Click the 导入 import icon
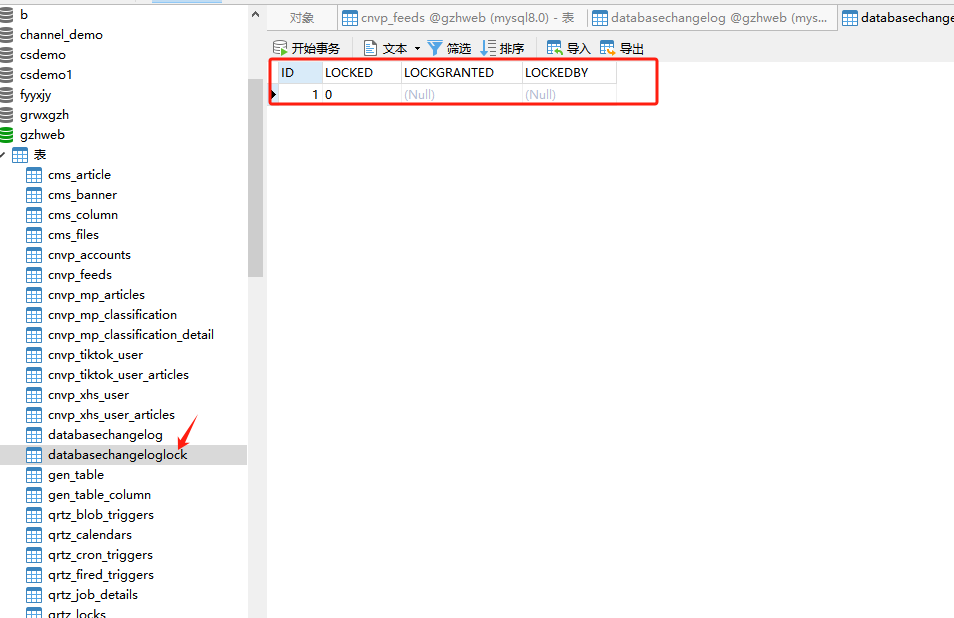Image resolution: width=954 pixels, height=618 pixels. point(555,48)
